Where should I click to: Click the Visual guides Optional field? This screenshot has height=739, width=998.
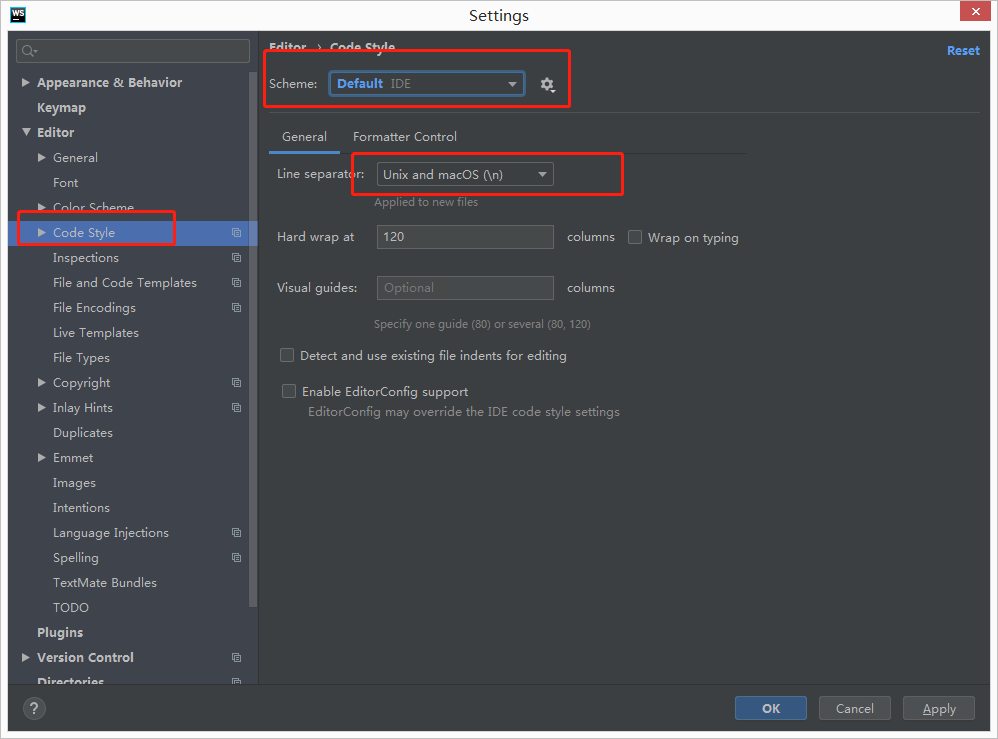tap(465, 288)
